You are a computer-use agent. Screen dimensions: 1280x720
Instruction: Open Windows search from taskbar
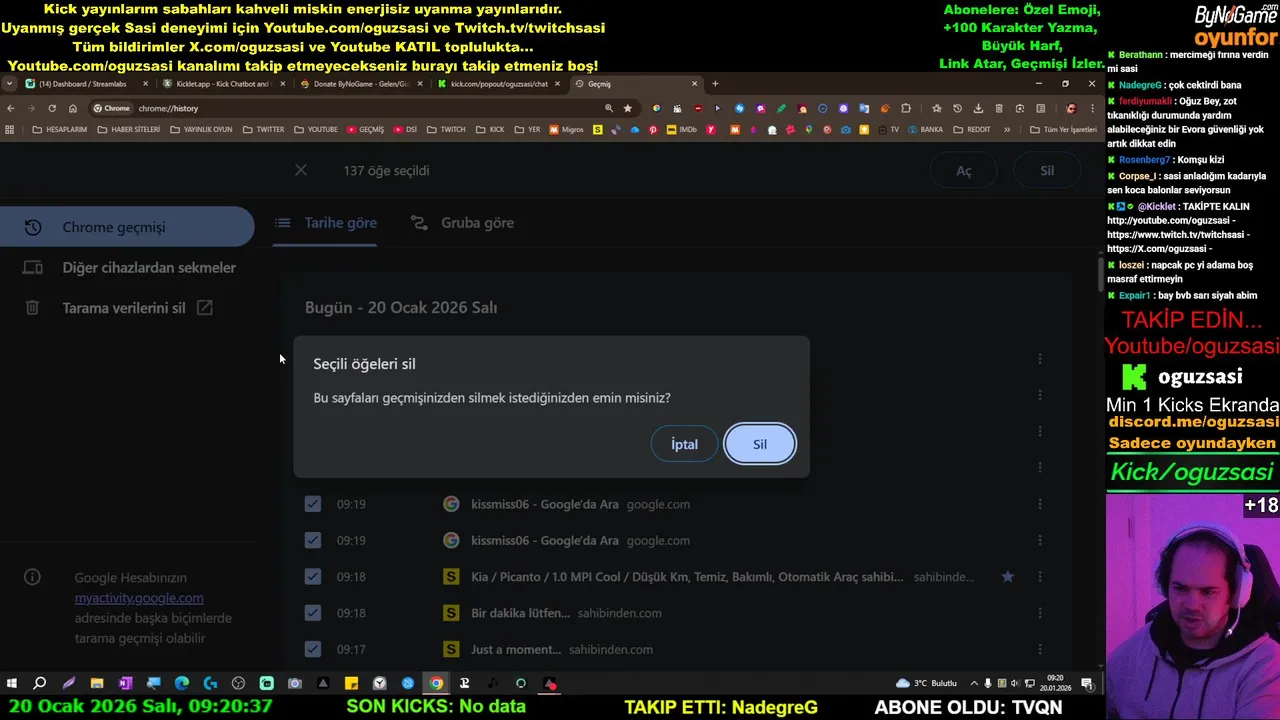pos(40,684)
